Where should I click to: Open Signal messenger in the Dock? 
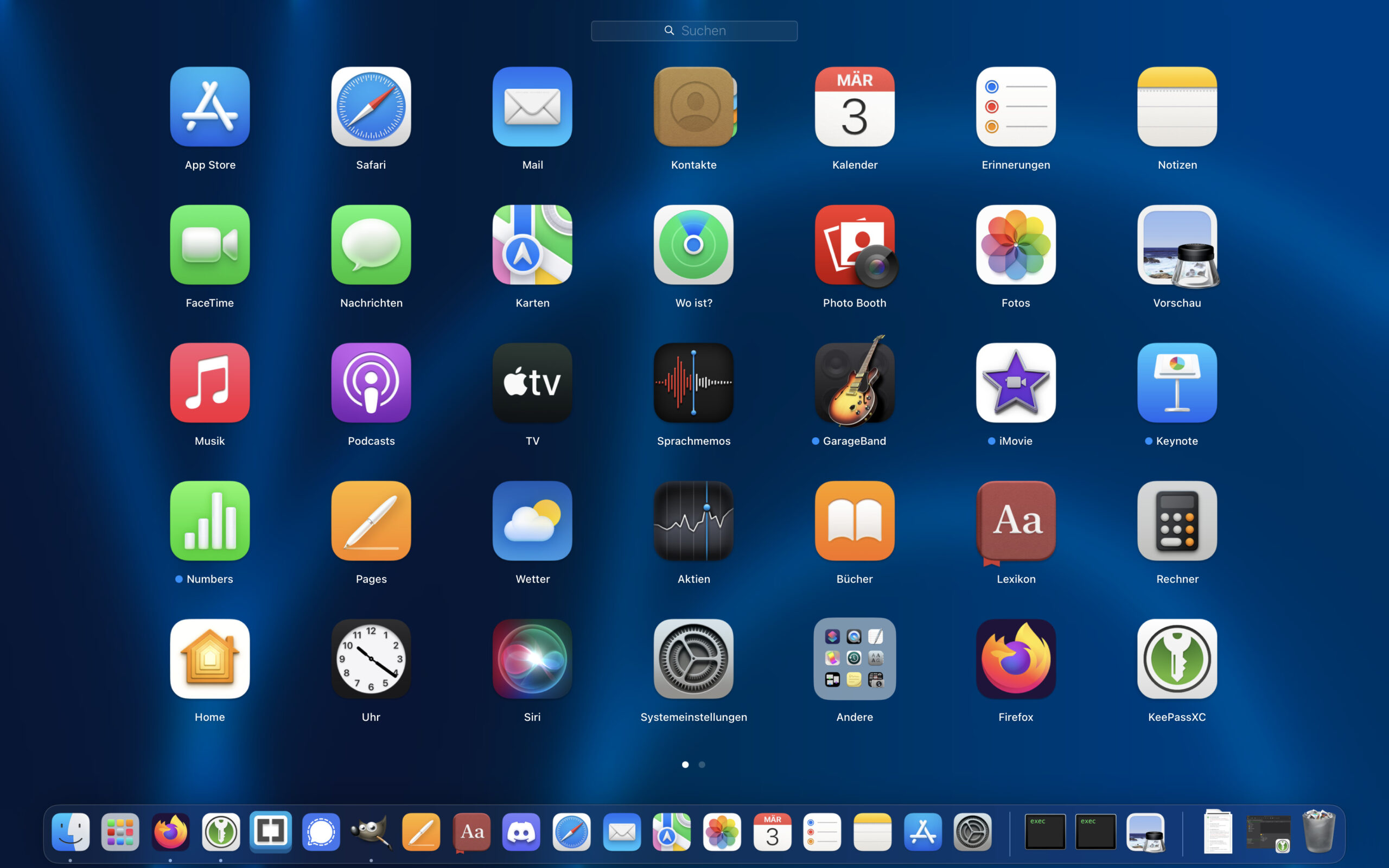pos(321,832)
